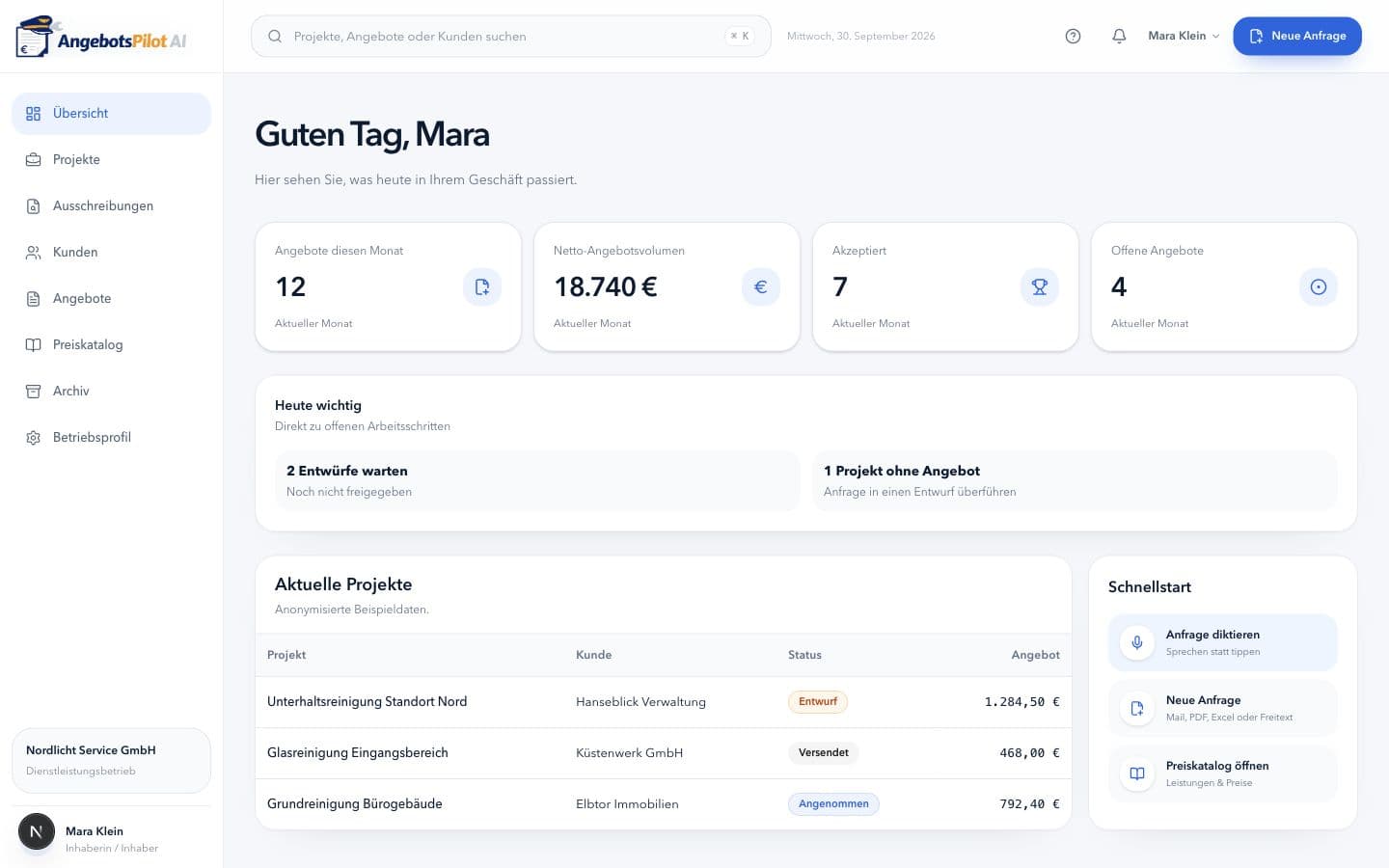
Task: Click the Neue Anfrage button in header
Action: point(1297,36)
